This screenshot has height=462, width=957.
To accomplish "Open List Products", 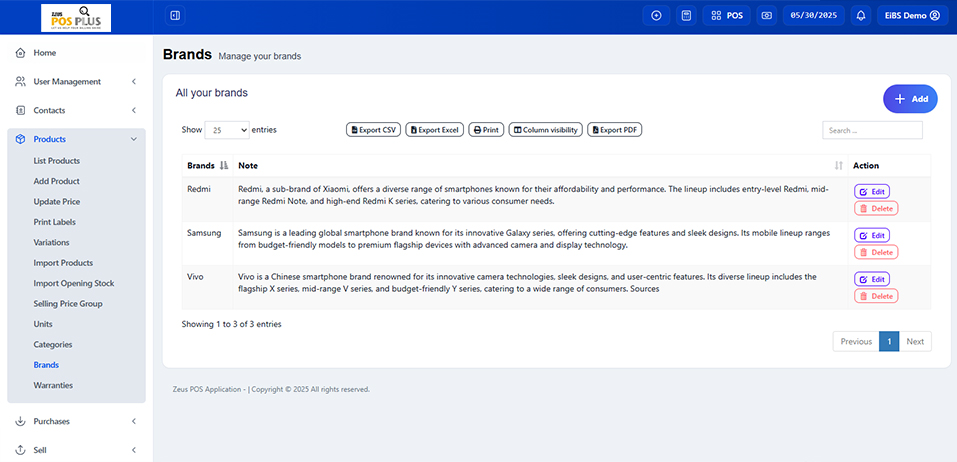I will [x=57, y=161].
